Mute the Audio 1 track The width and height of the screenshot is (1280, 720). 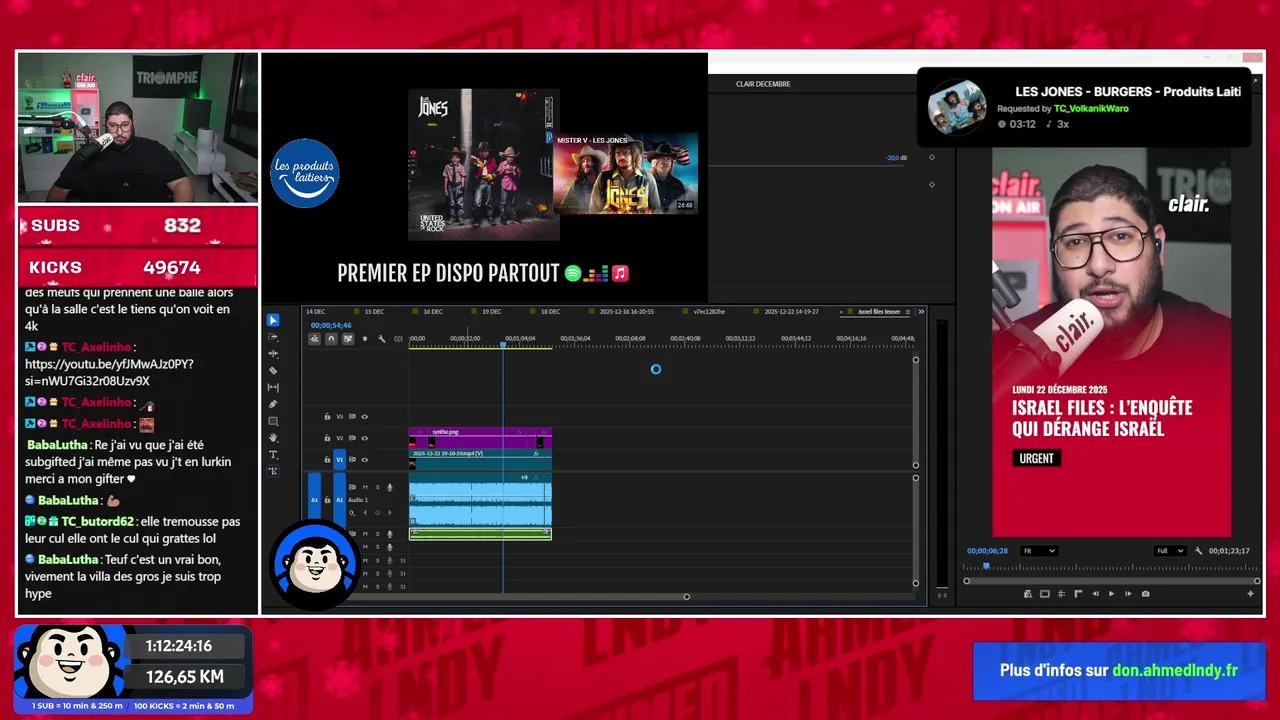[x=365, y=487]
